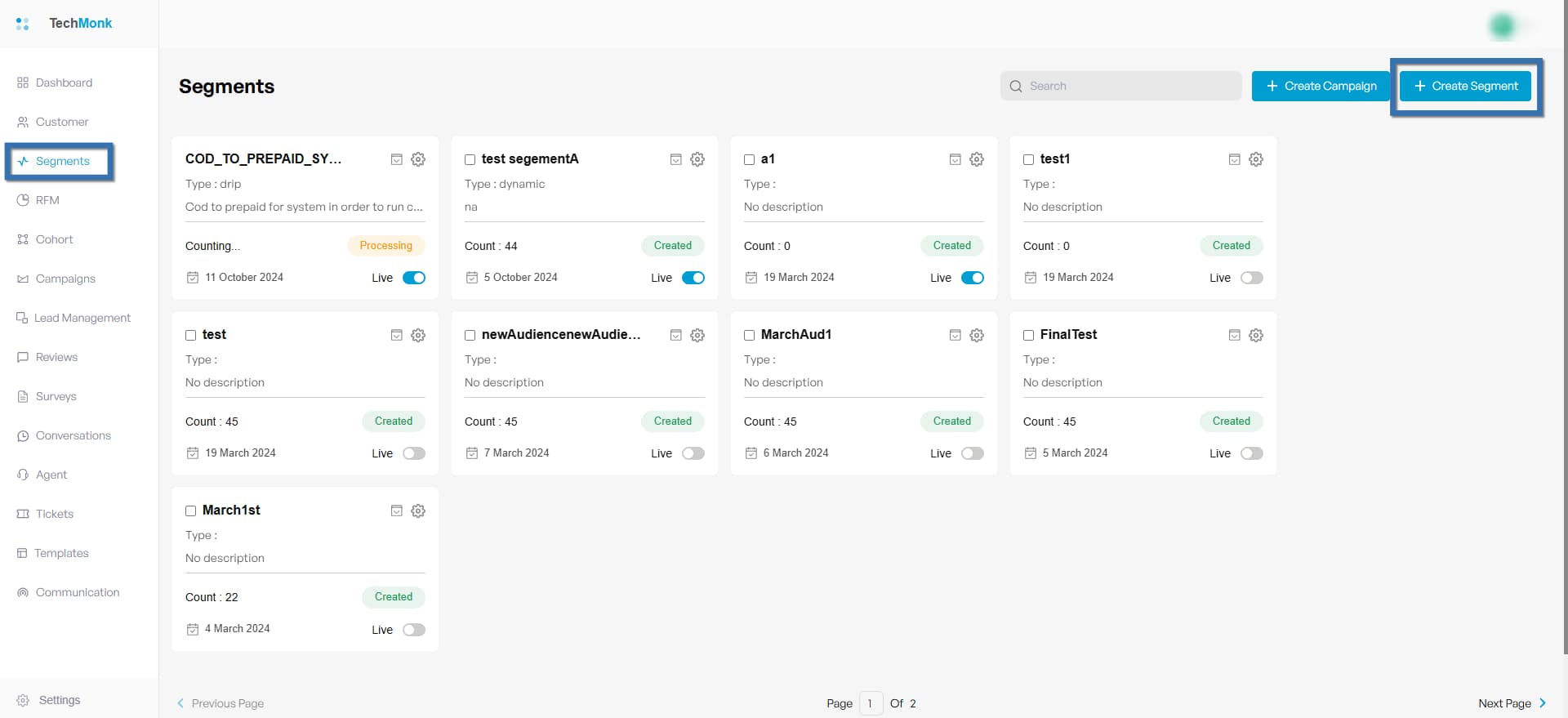Go to Next Page
Screen dimensions: 1568x718
pyautogui.click(x=1512, y=703)
